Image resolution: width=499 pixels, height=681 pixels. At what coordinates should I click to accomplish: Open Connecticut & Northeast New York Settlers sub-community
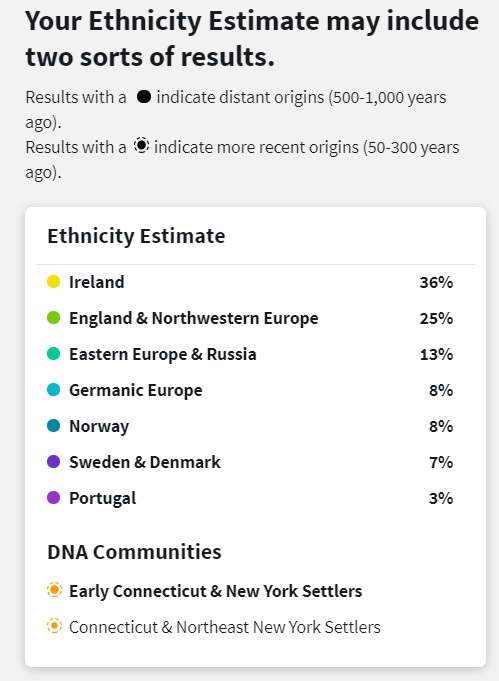pos(225,627)
